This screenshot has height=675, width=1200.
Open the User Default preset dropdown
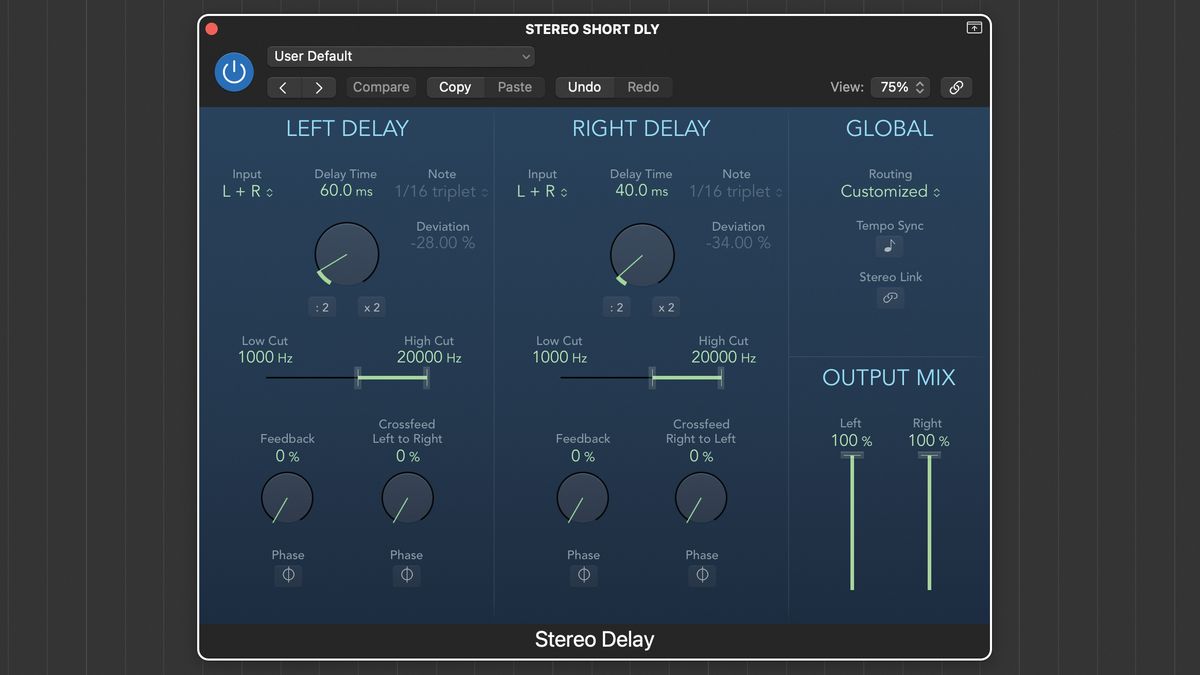400,56
